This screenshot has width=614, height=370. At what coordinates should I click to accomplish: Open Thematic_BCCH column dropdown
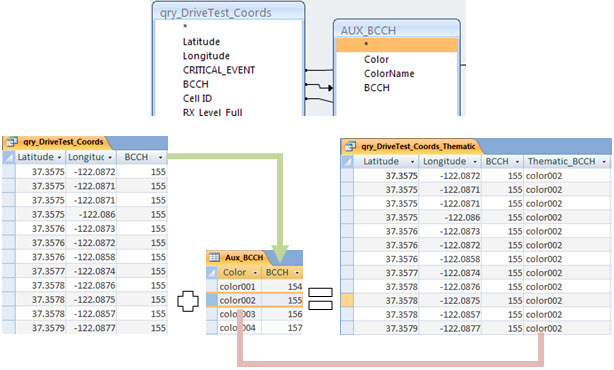tap(604, 162)
